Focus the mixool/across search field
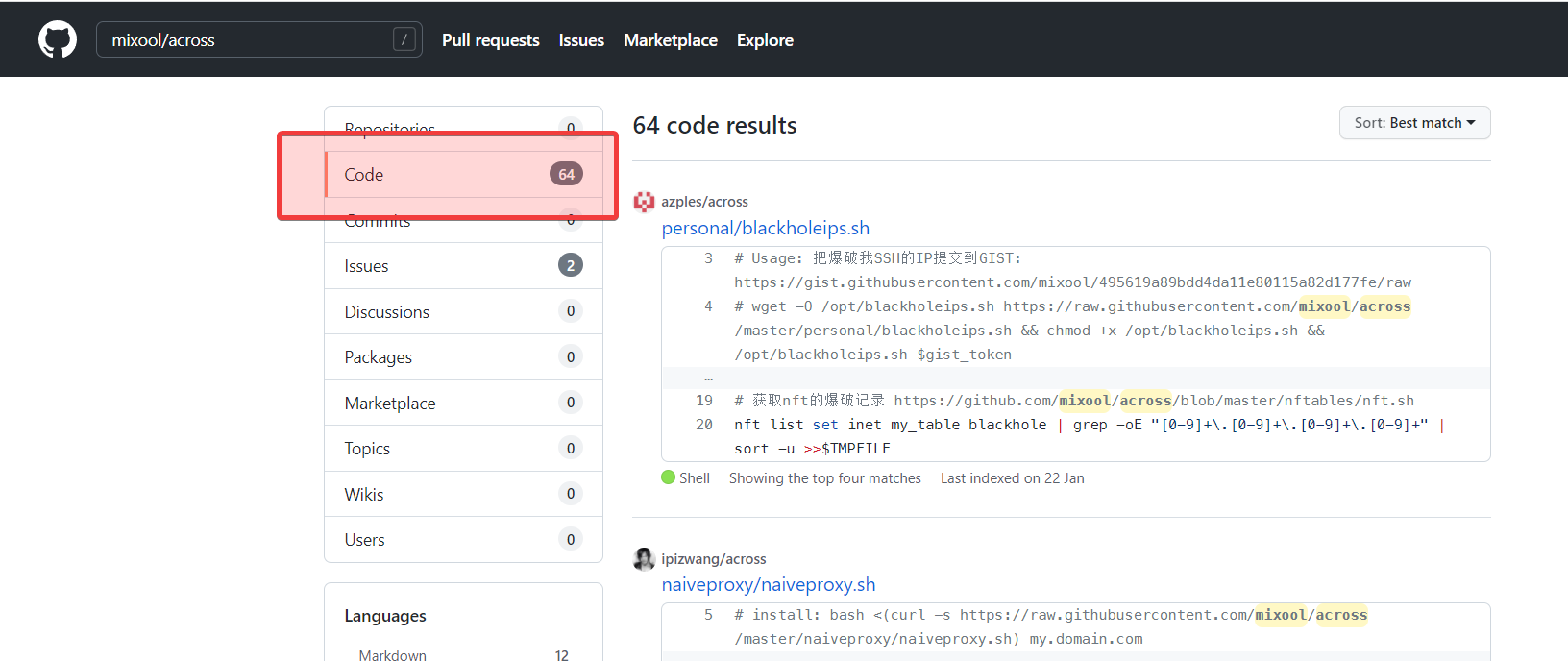1568x661 pixels. tap(259, 39)
